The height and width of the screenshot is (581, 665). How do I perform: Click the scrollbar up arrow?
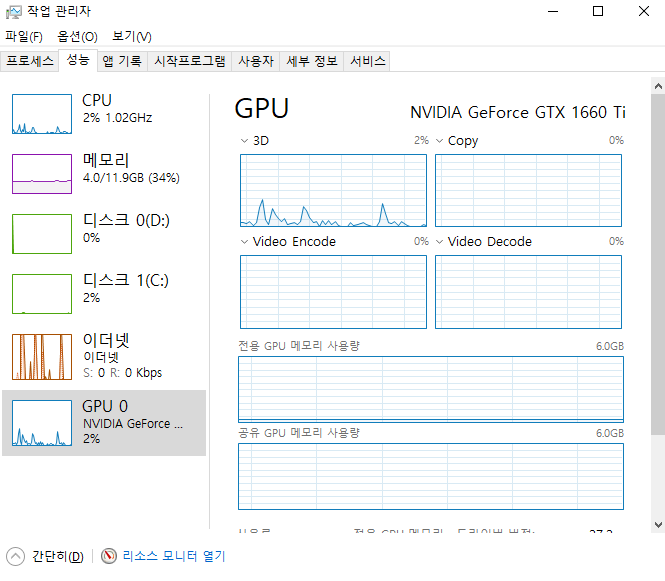point(658,86)
